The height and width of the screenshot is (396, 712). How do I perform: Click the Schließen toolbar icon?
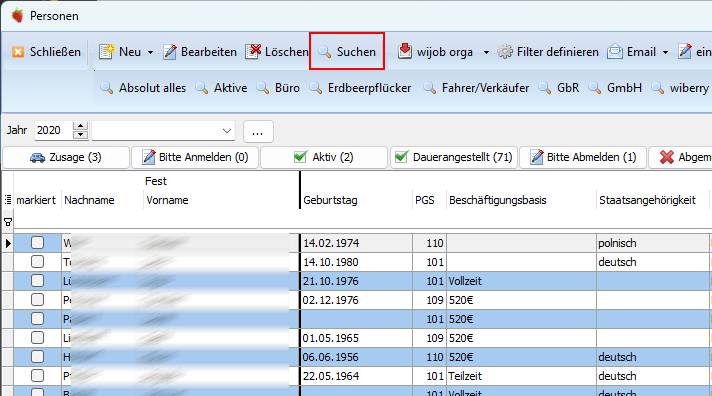point(18,52)
